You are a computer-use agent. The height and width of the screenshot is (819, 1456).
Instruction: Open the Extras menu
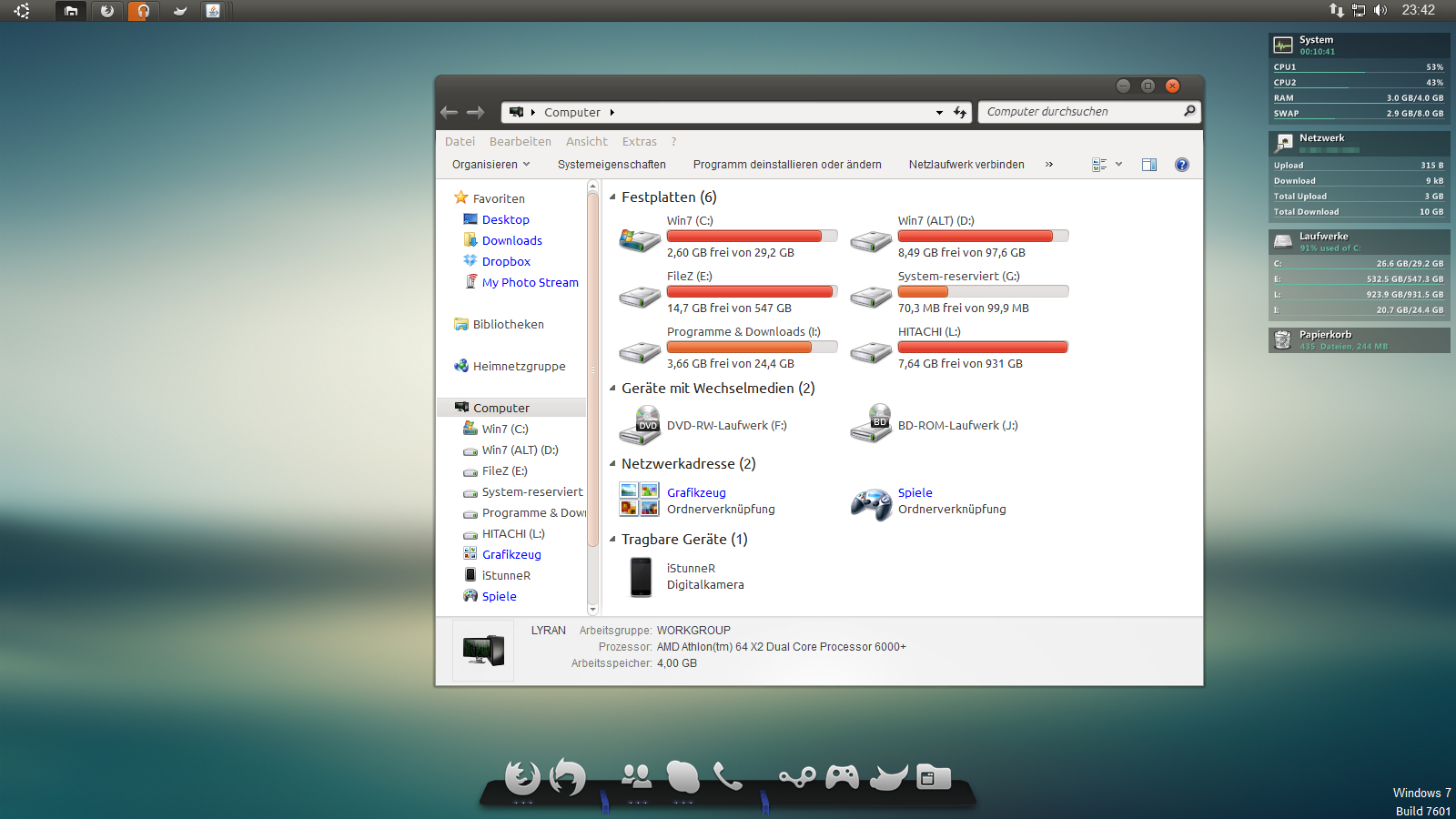639,142
